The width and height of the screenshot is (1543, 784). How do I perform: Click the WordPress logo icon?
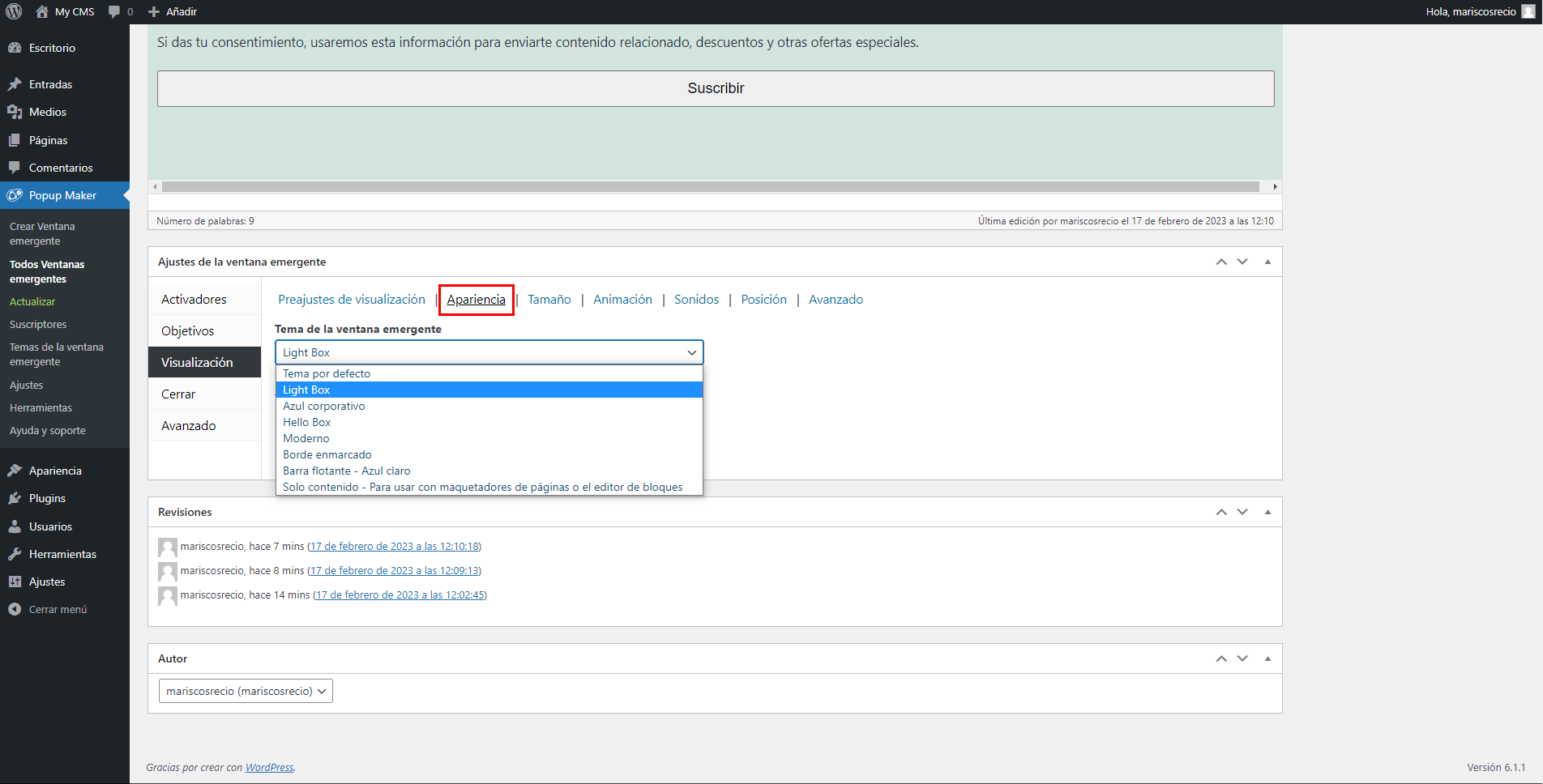click(14, 11)
